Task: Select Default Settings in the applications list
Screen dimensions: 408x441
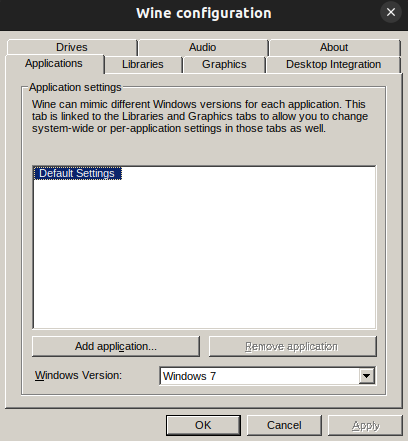Action: click(x=77, y=173)
